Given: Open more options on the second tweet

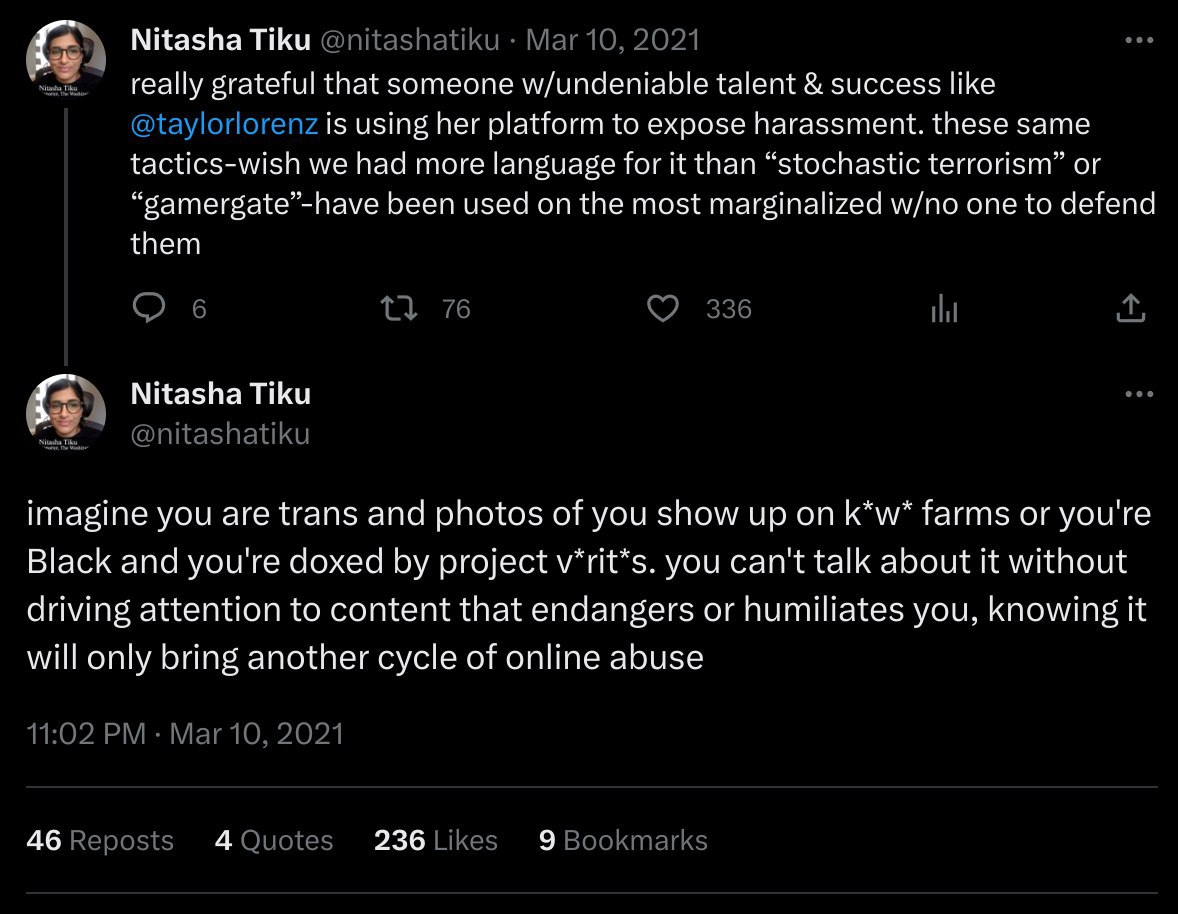Looking at the screenshot, I should point(1139,394).
